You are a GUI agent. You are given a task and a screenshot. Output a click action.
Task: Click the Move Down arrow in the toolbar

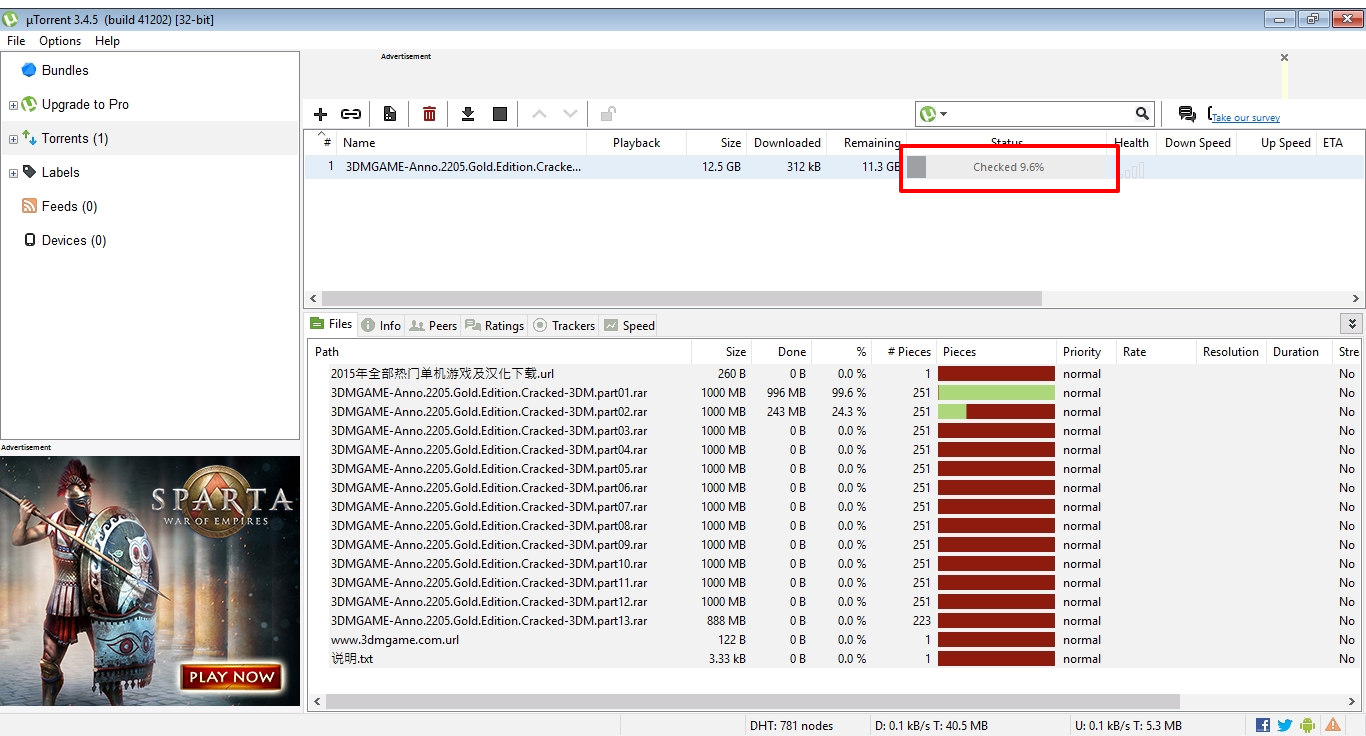(x=569, y=113)
